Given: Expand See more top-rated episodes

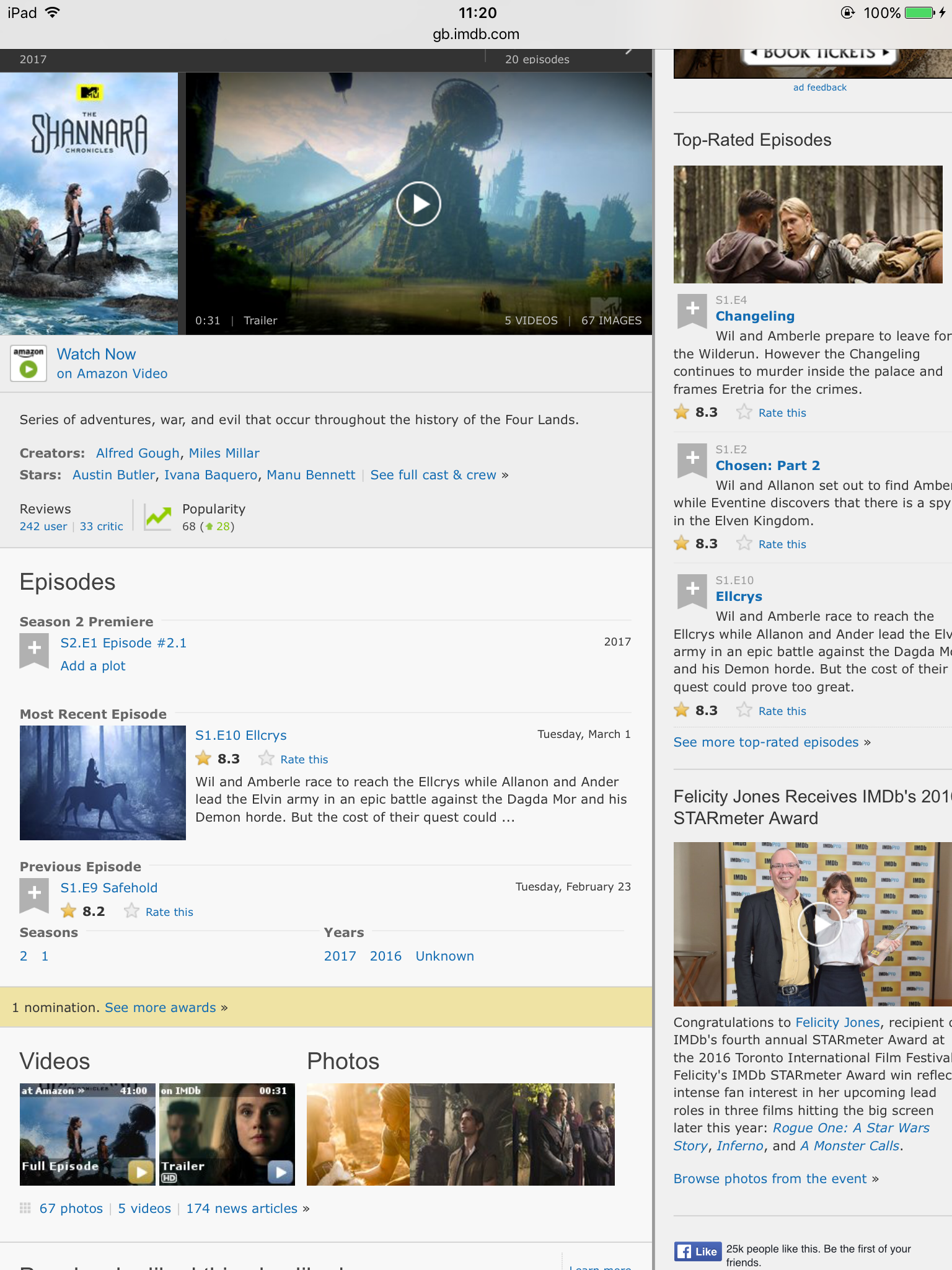Looking at the screenshot, I should point(766,742).
